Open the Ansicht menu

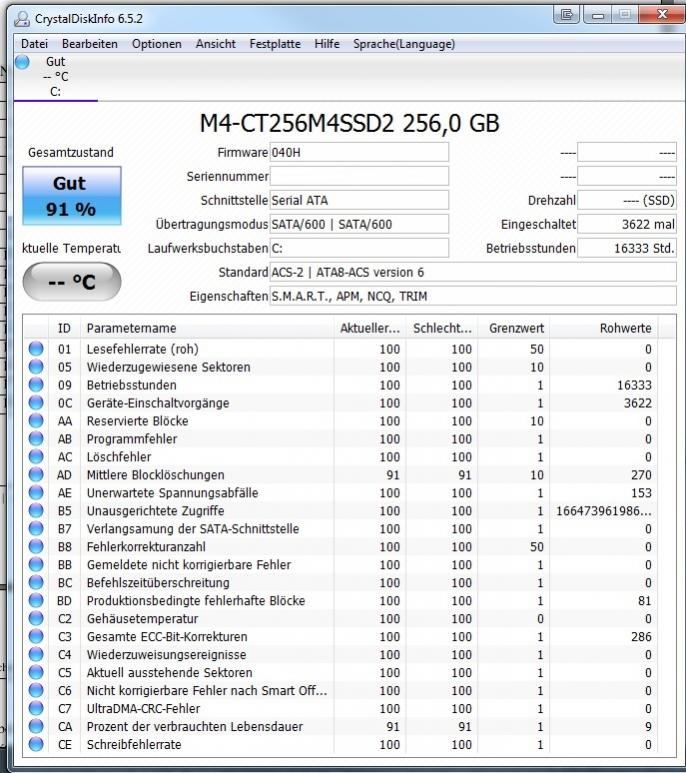click(215, 44)
